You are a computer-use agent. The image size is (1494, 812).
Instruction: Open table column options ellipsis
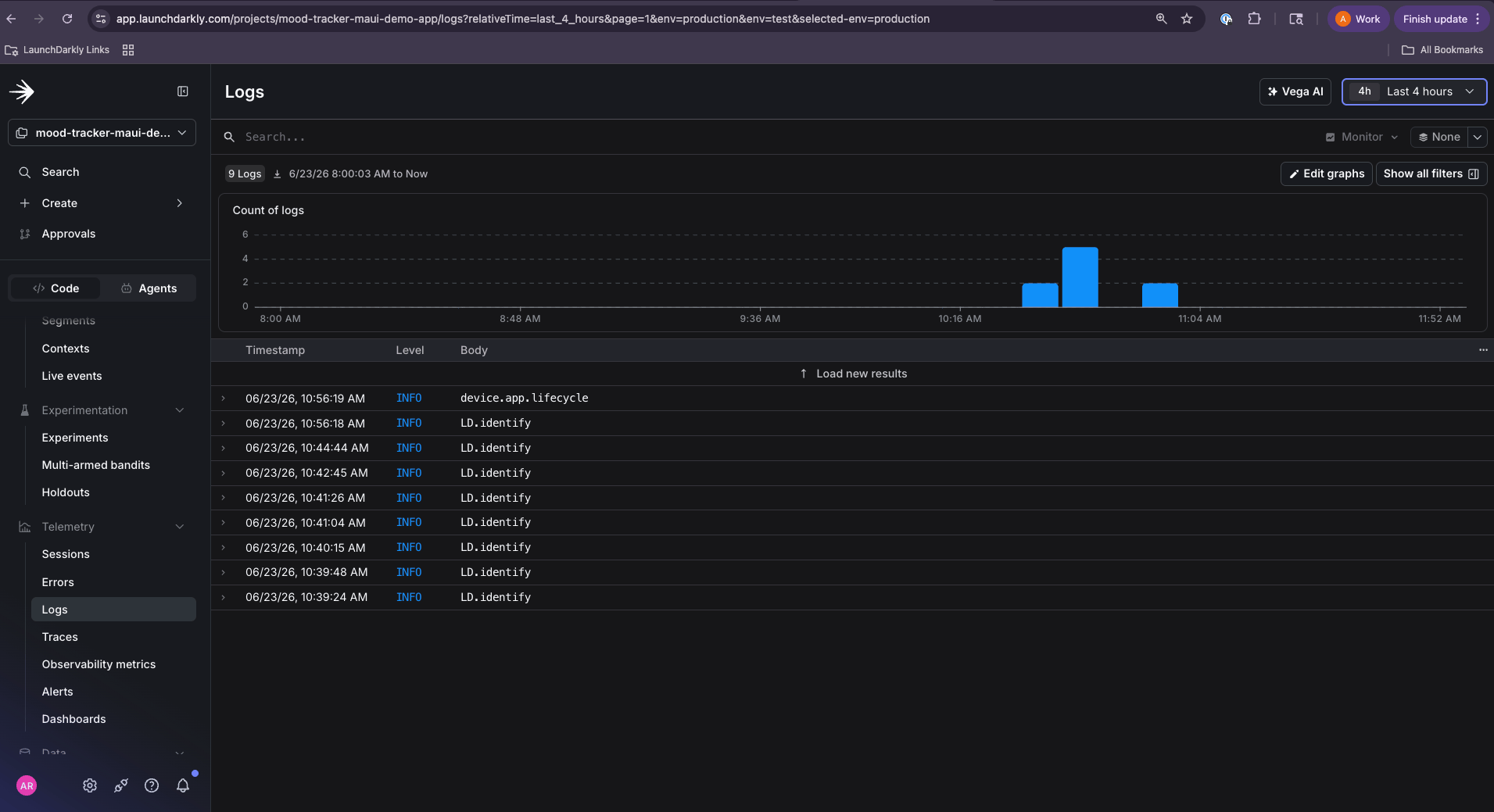click(x=1483, y=350)
